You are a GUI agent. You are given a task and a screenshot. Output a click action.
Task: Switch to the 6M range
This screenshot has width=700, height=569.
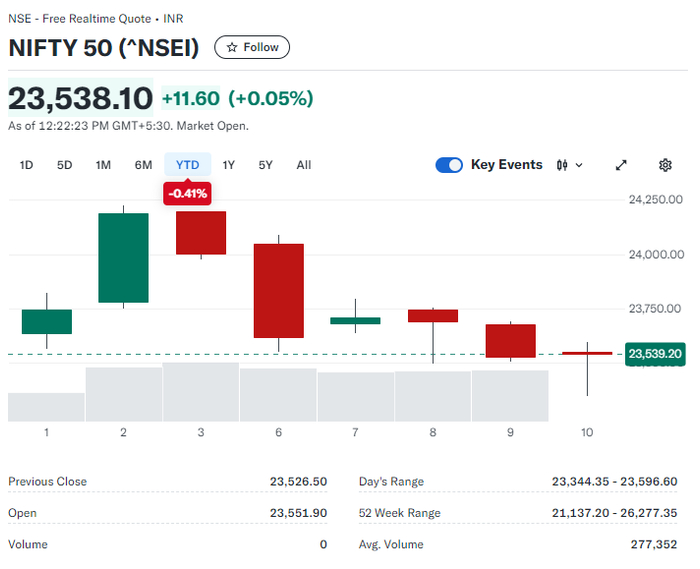(143, 165)
